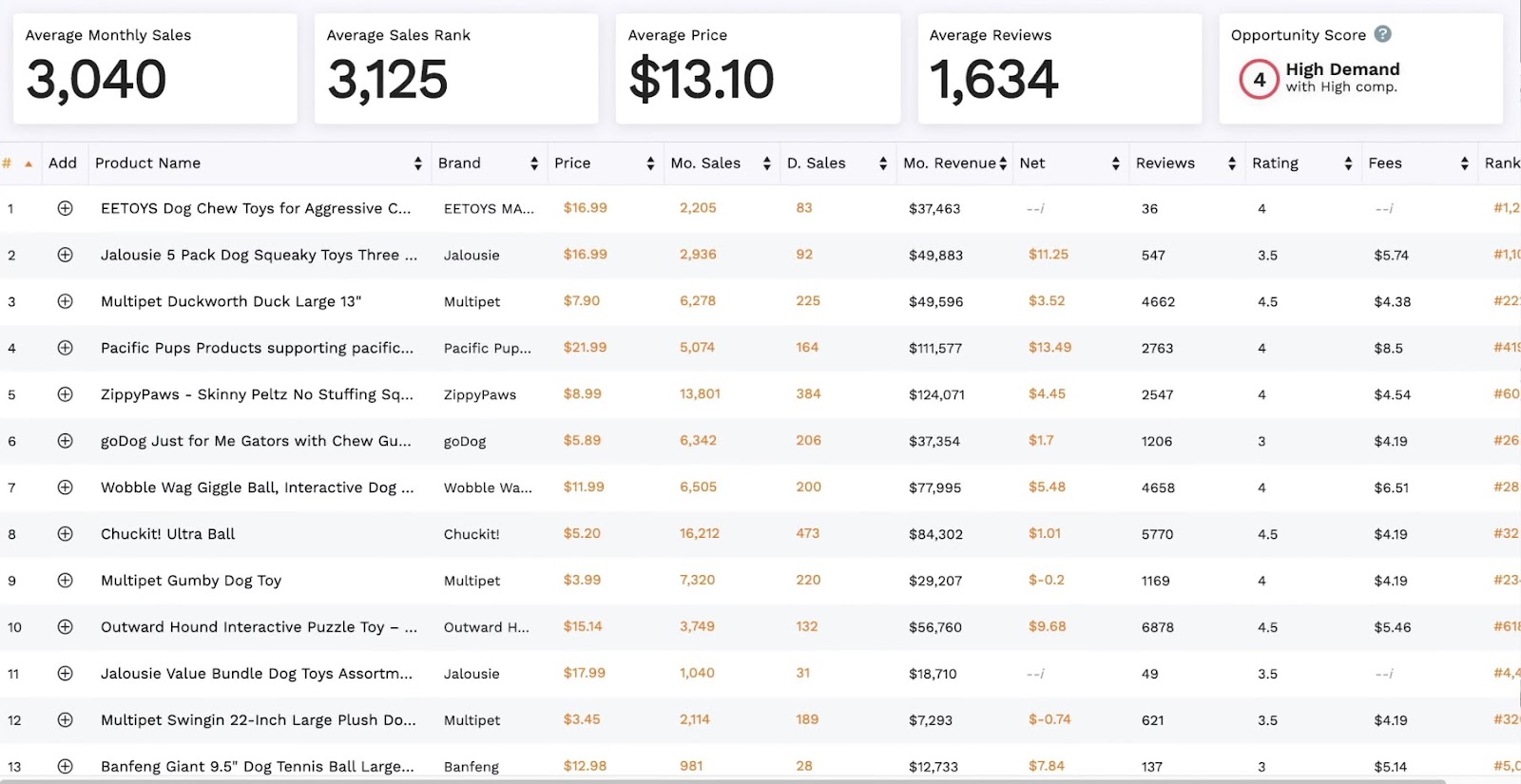1521x784 pixels.
Task: Sort table by Price arrows
Action: 650,163
